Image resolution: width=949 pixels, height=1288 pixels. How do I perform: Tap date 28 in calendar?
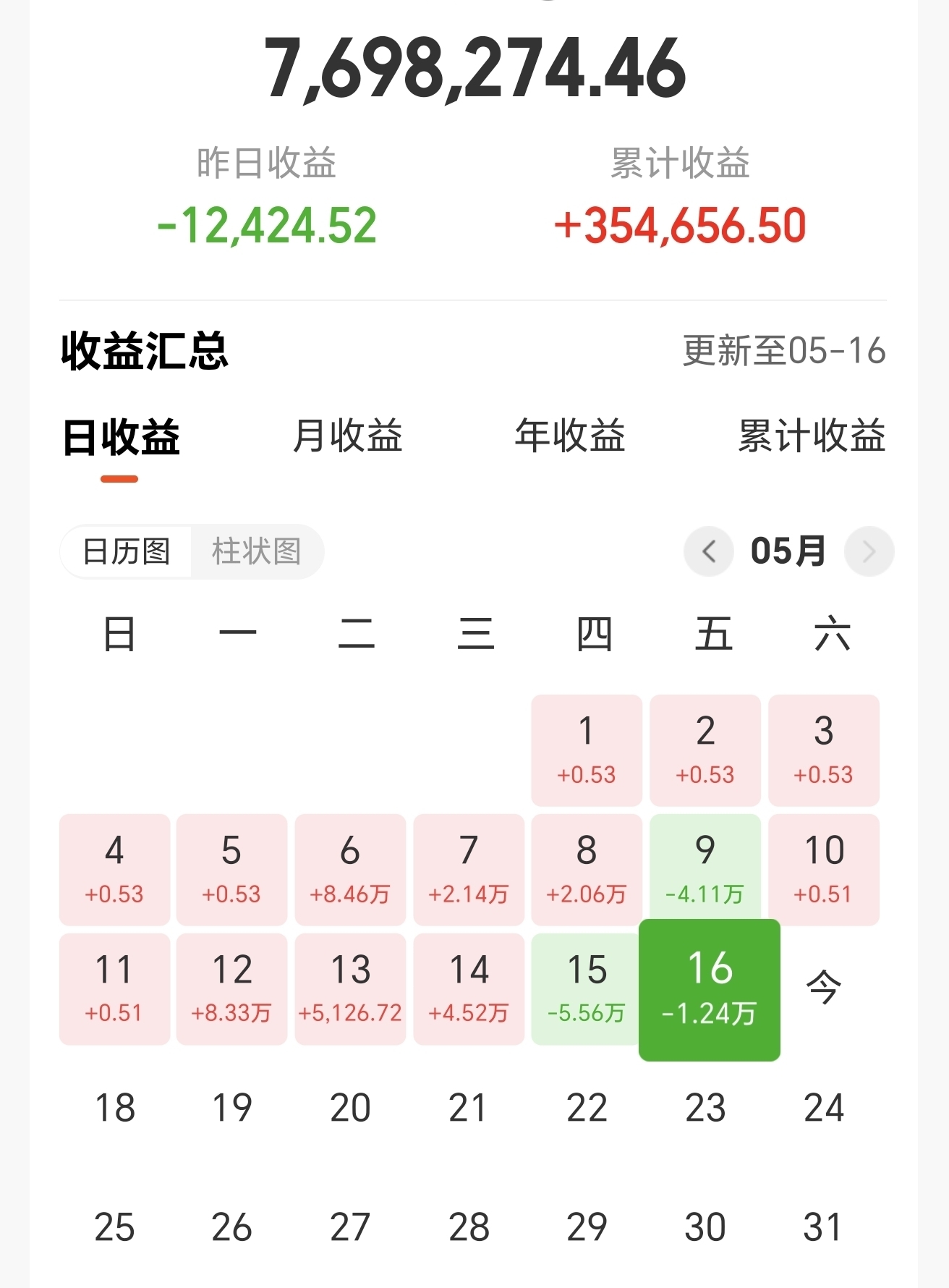(469, 1227)
